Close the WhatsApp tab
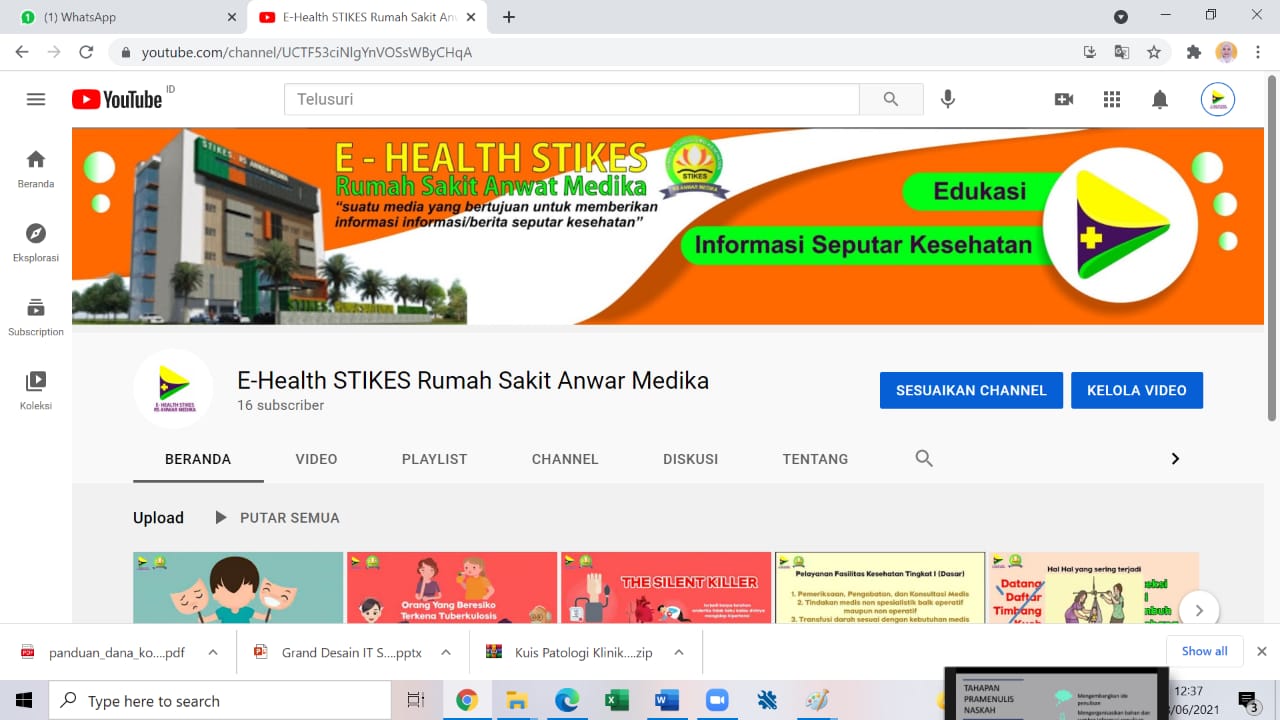1280x720 pixels. 232,17
